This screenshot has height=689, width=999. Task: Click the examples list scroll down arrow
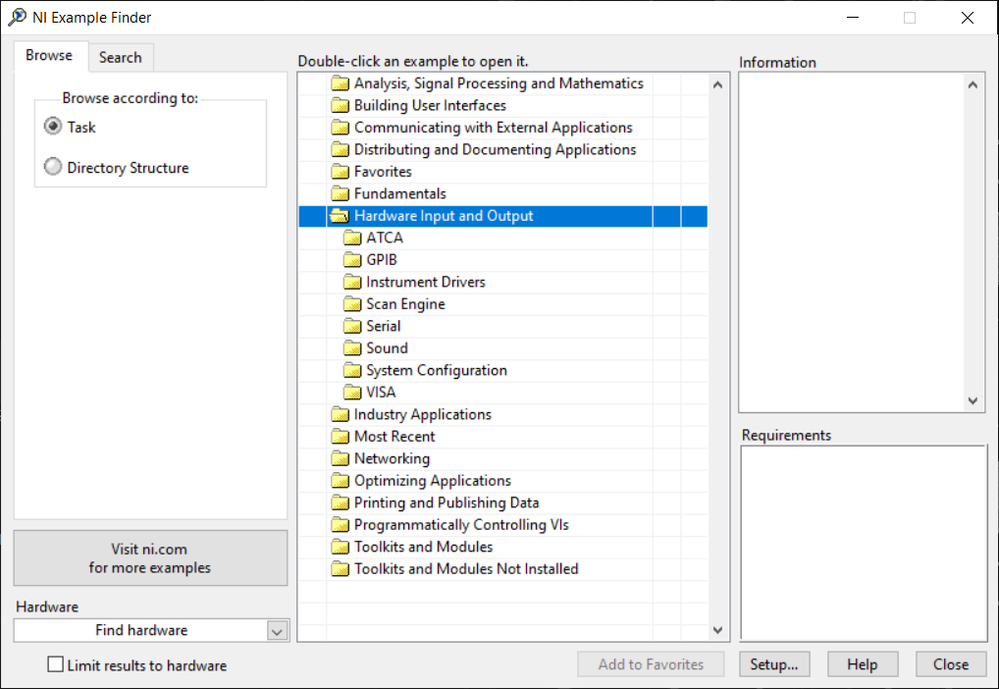(718, 630)
